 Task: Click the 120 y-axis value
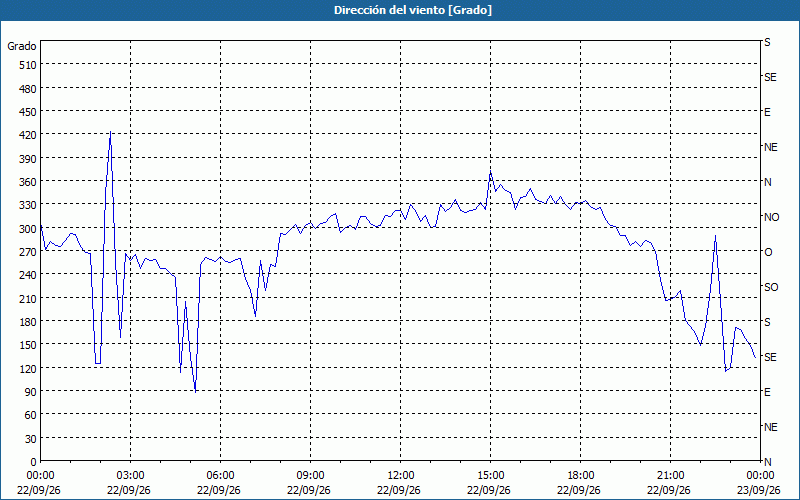tap(28, 368)
